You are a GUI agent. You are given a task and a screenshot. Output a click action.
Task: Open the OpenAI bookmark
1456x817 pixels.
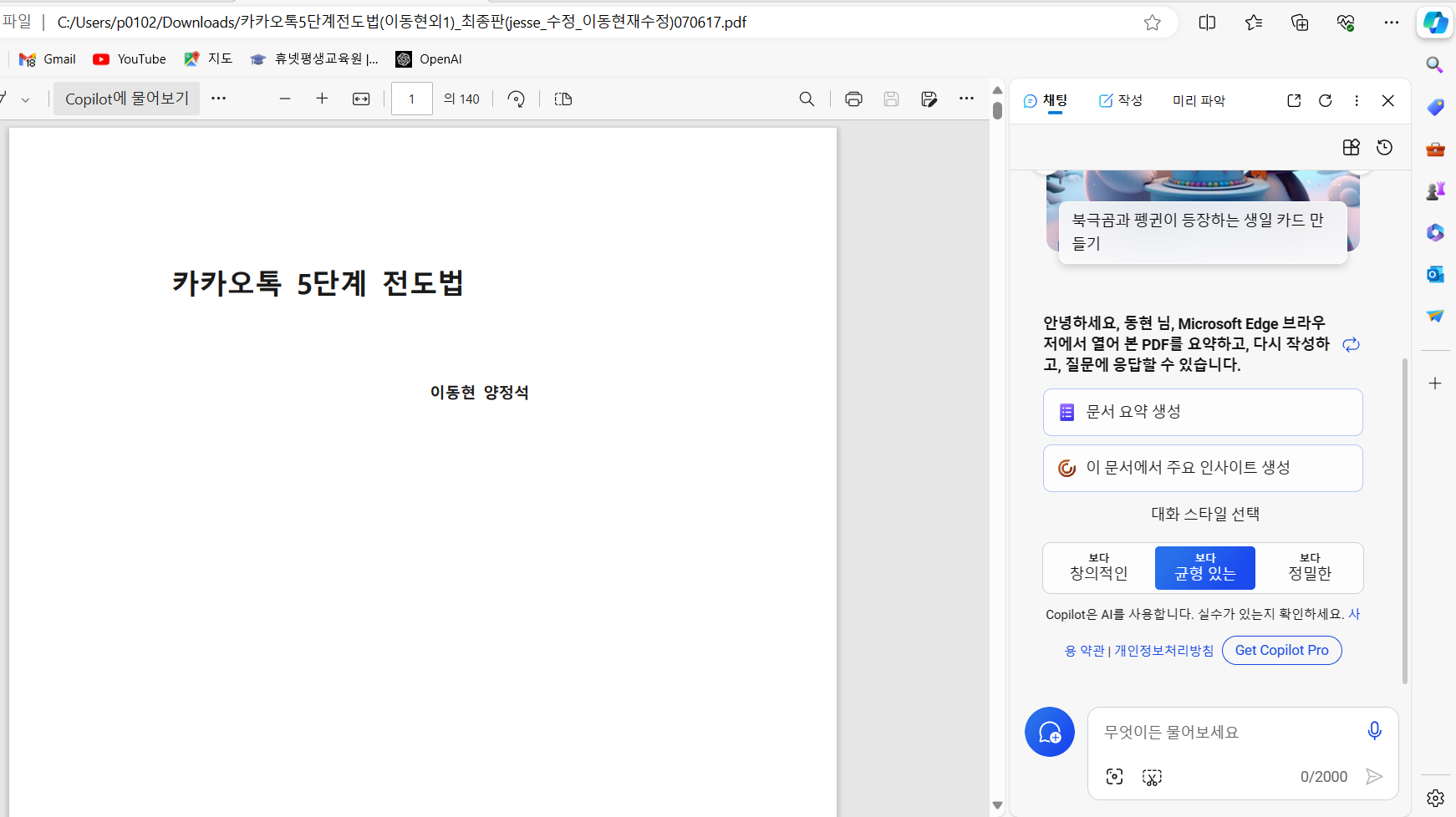pyautogui.click(x=429, y=59)
